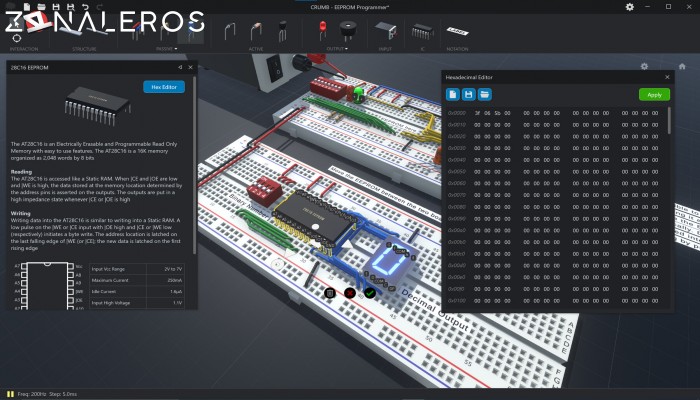This screenshot has width=700, height=400.
Task: Close the 28C16 EEPROM info panel
Action: [191, 67]
